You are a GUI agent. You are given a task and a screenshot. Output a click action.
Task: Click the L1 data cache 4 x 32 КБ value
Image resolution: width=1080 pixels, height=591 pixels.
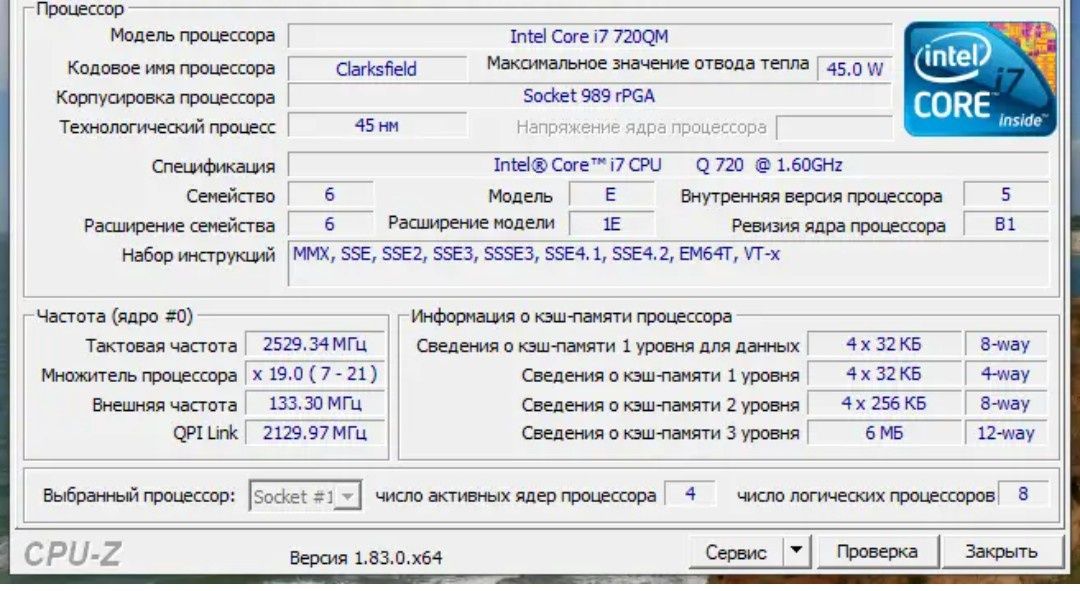tap(884, 344)
